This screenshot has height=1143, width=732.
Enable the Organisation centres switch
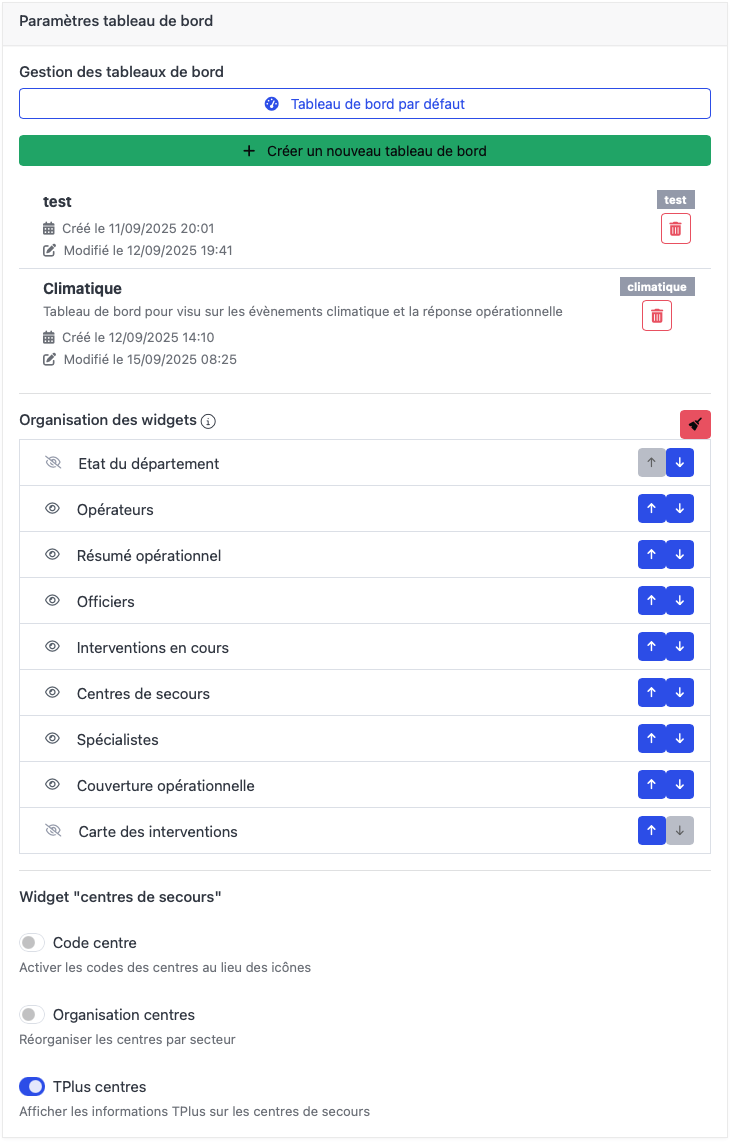[x=32, y=1015]
